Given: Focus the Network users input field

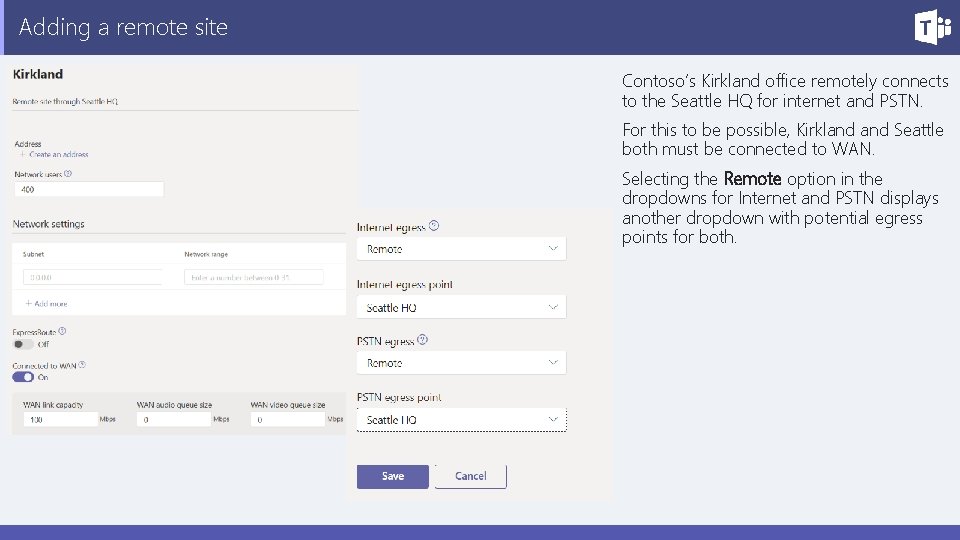Looking at the screenshot, I should click(88, 189).
